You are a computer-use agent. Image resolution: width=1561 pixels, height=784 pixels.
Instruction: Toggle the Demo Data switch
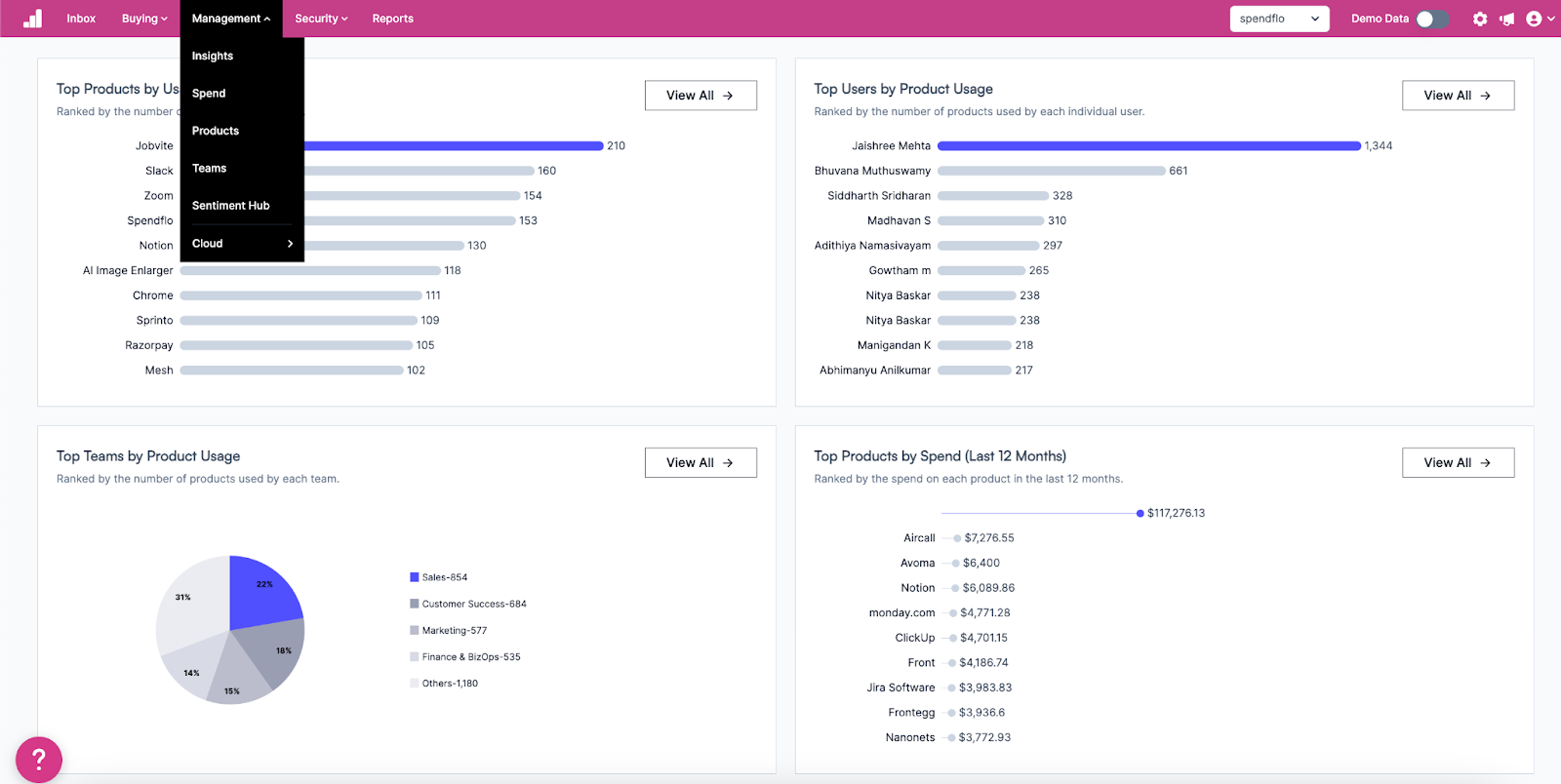coord(1432,19)
